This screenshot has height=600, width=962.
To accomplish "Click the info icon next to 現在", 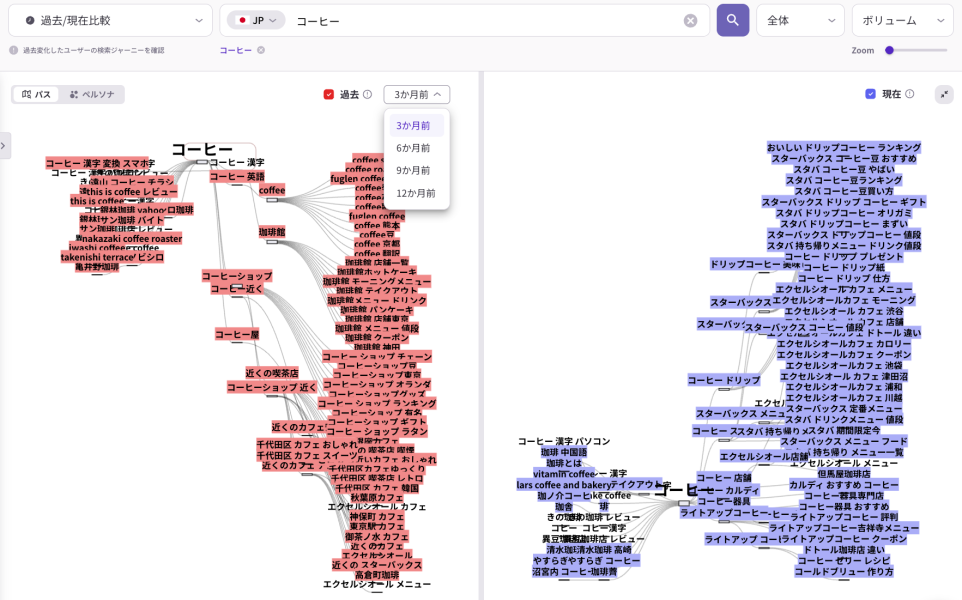I will pos(909,94).
